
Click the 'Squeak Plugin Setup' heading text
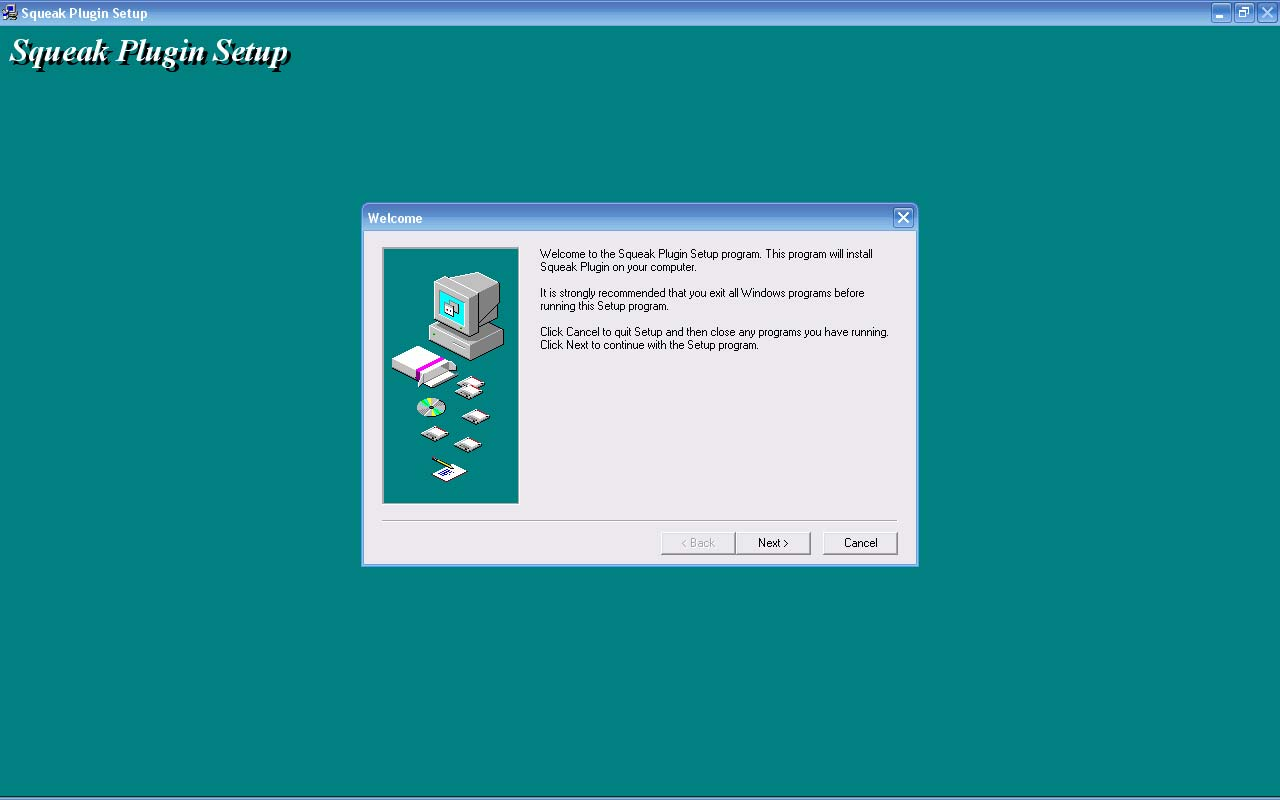(149, 52)
